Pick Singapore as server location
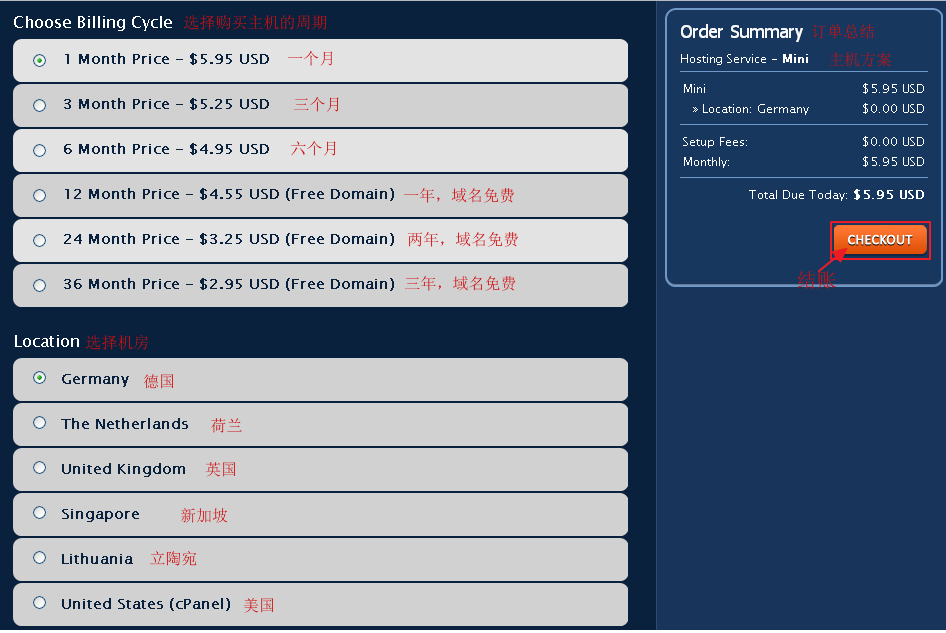946x633 pixels. pos(40,513)
